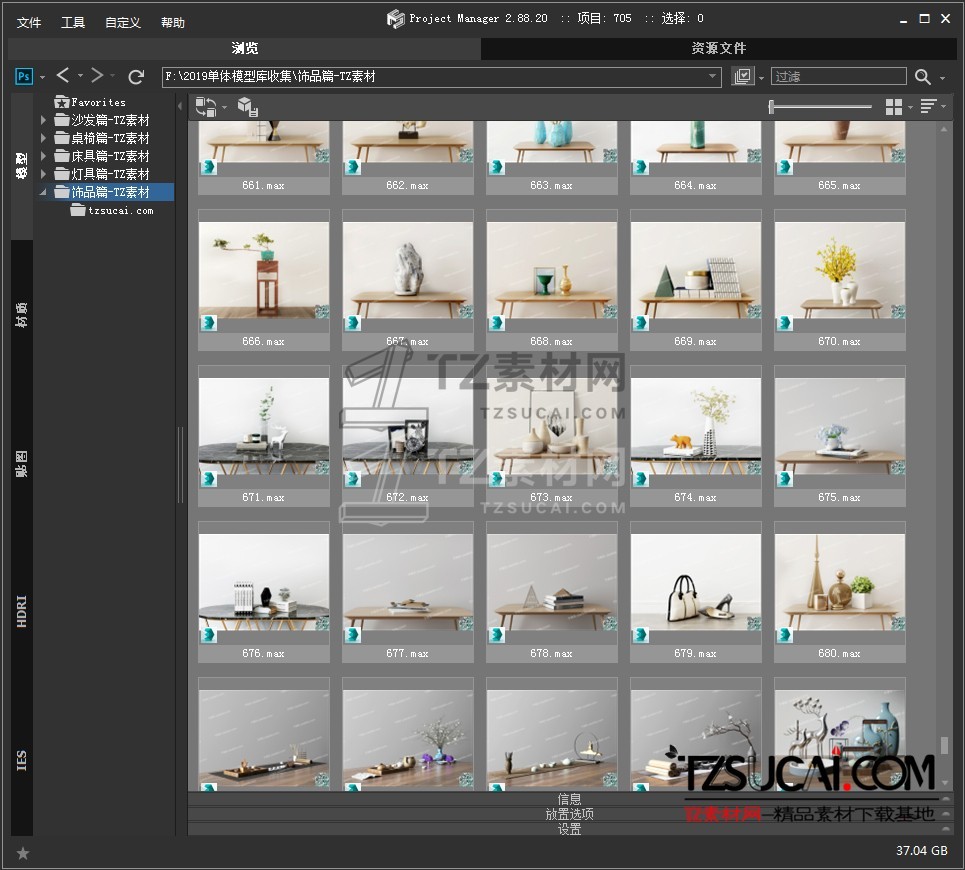This screenshot has width=965, height=870.
Task: Select the Favorites tree item
Action: pyautogui.click(x=98, y=102)
